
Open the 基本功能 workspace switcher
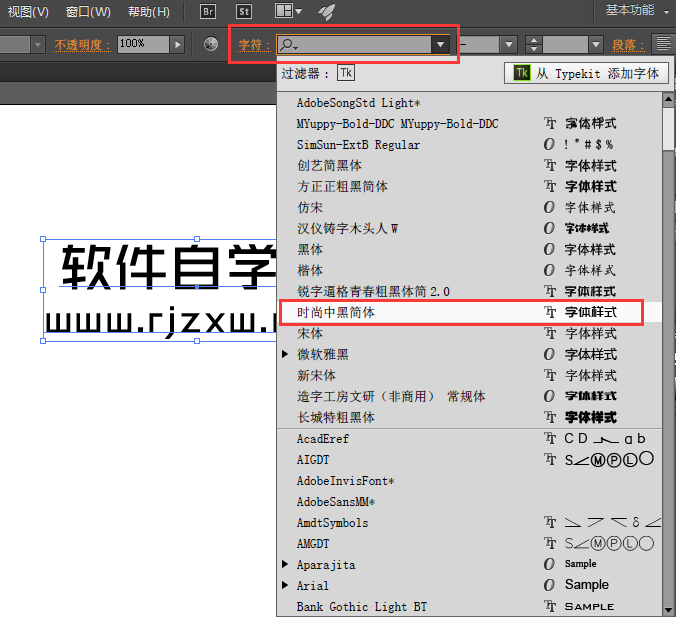[x=637, y=10]
